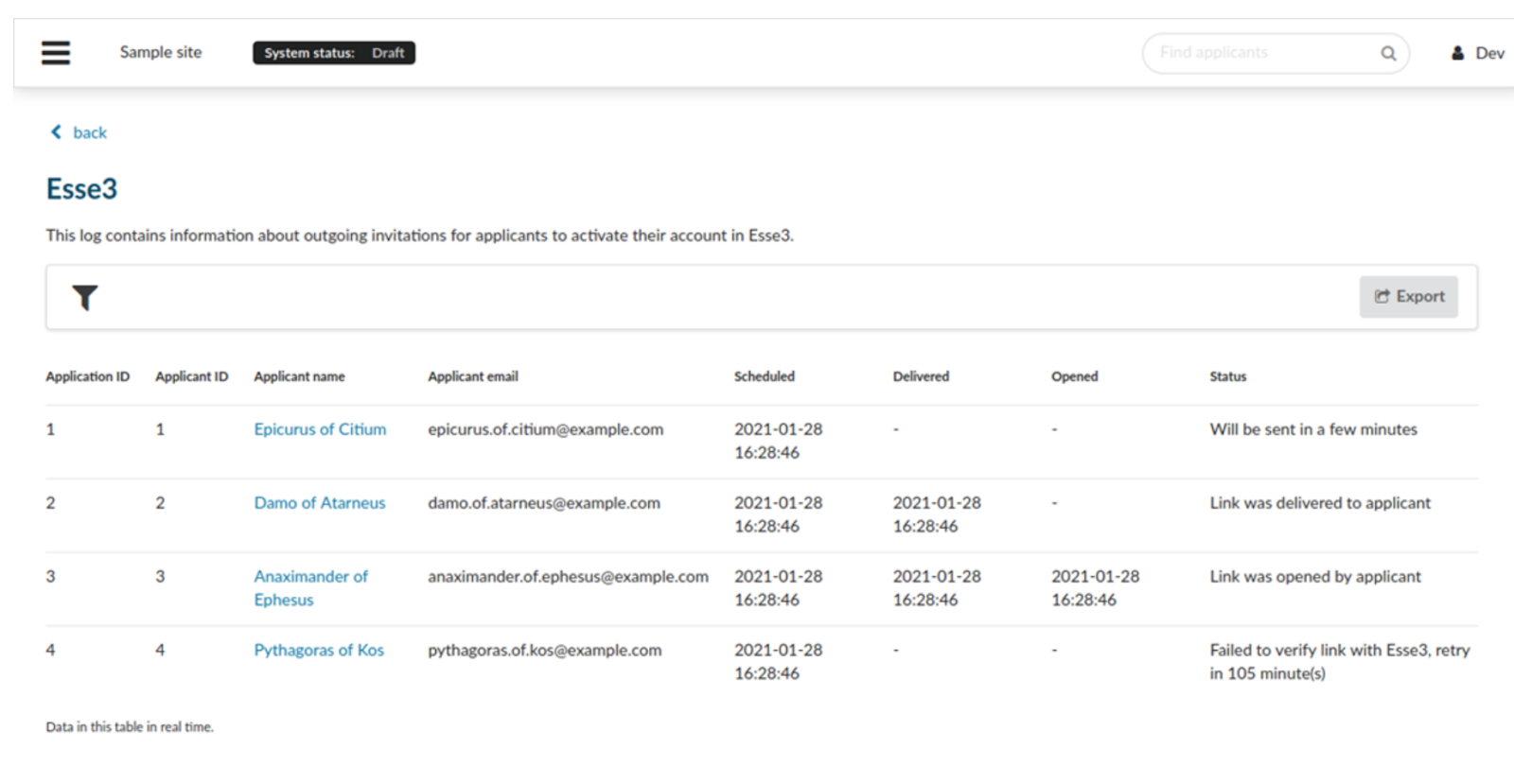Click Epicurus of Citium scheduled timestamp

point(779,441)
